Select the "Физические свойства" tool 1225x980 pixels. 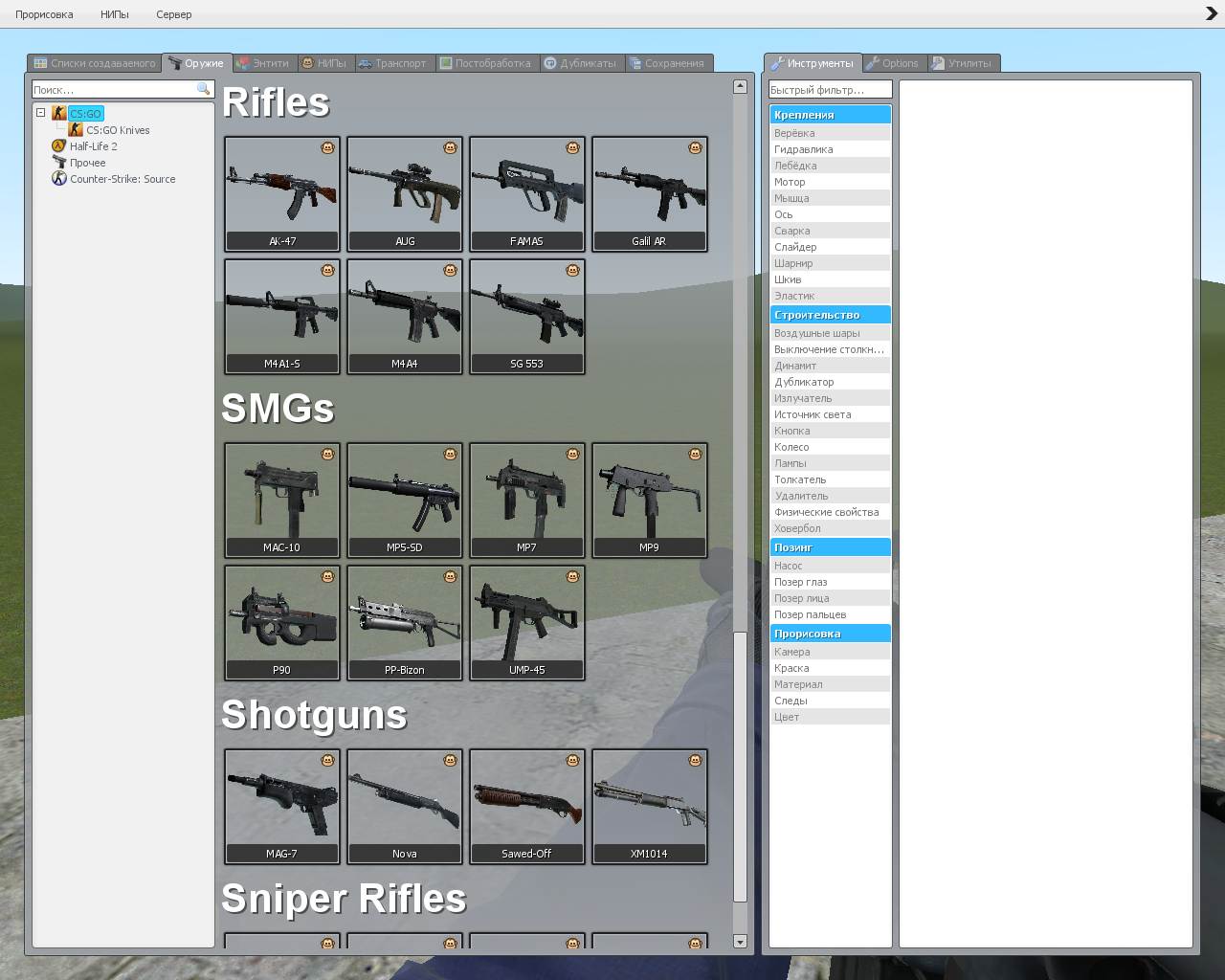pos(831,512)
